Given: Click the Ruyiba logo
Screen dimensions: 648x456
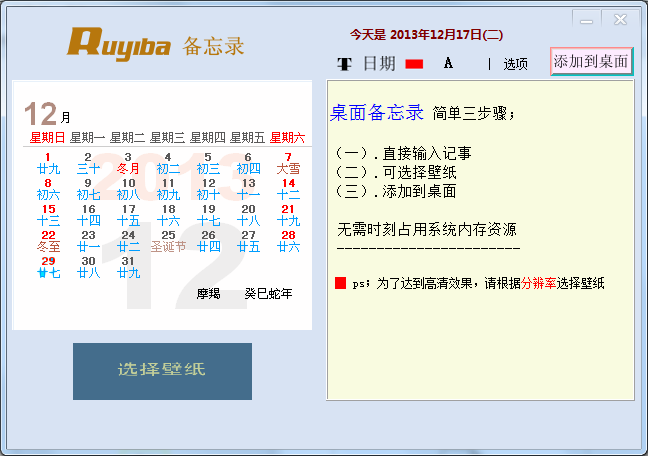Looking at the screenshot, I should pyautogui.click(x=119, y=44).
